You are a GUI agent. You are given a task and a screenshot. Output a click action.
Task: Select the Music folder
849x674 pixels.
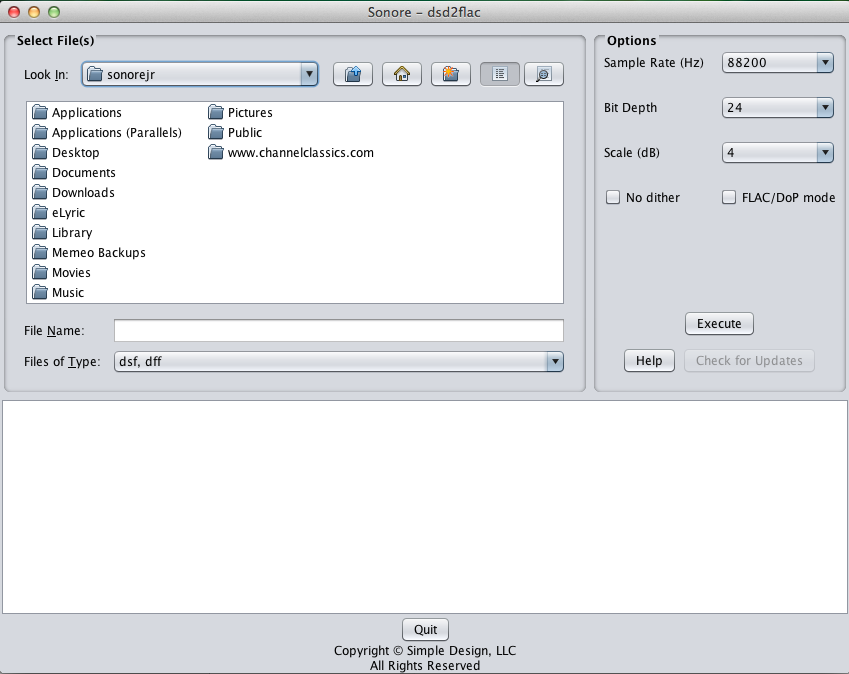pyautogui.click(x=67, y=292)
